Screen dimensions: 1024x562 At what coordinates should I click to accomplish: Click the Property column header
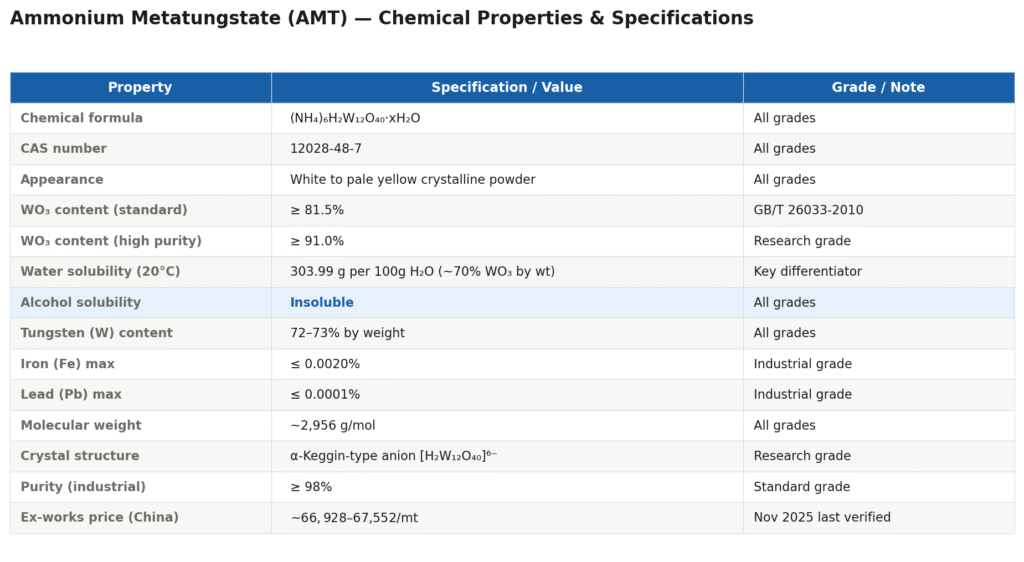pos(140,88)
